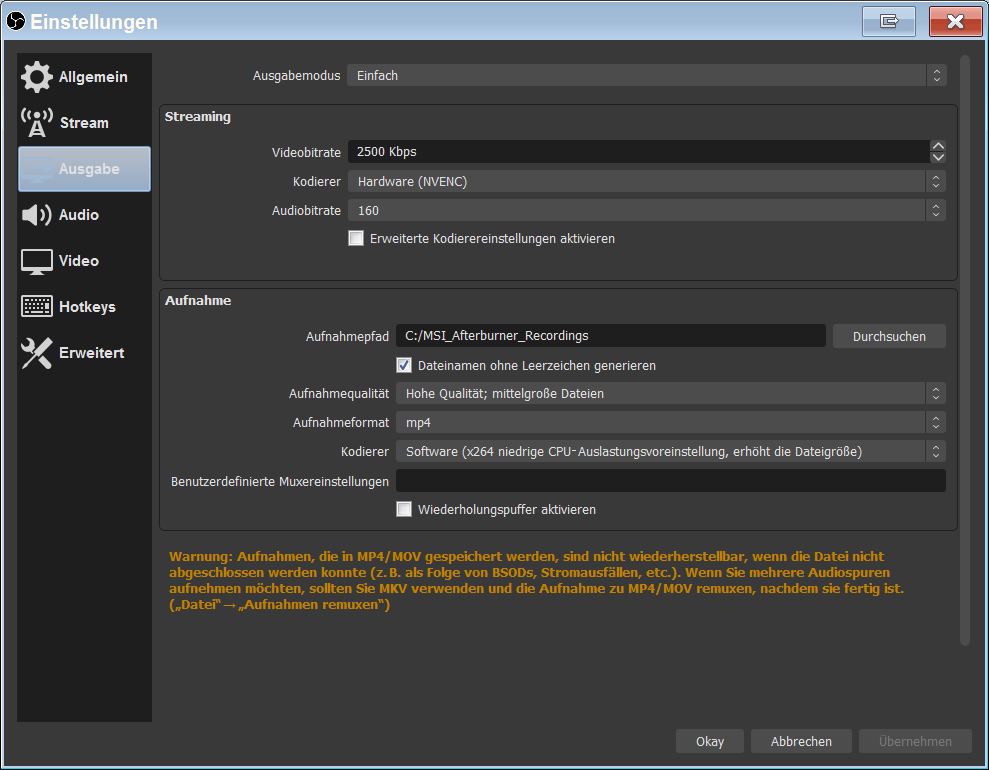Screen dimensions: 989x770
Task: Click the OBS logo in title bar
Action: pos(16,21)
